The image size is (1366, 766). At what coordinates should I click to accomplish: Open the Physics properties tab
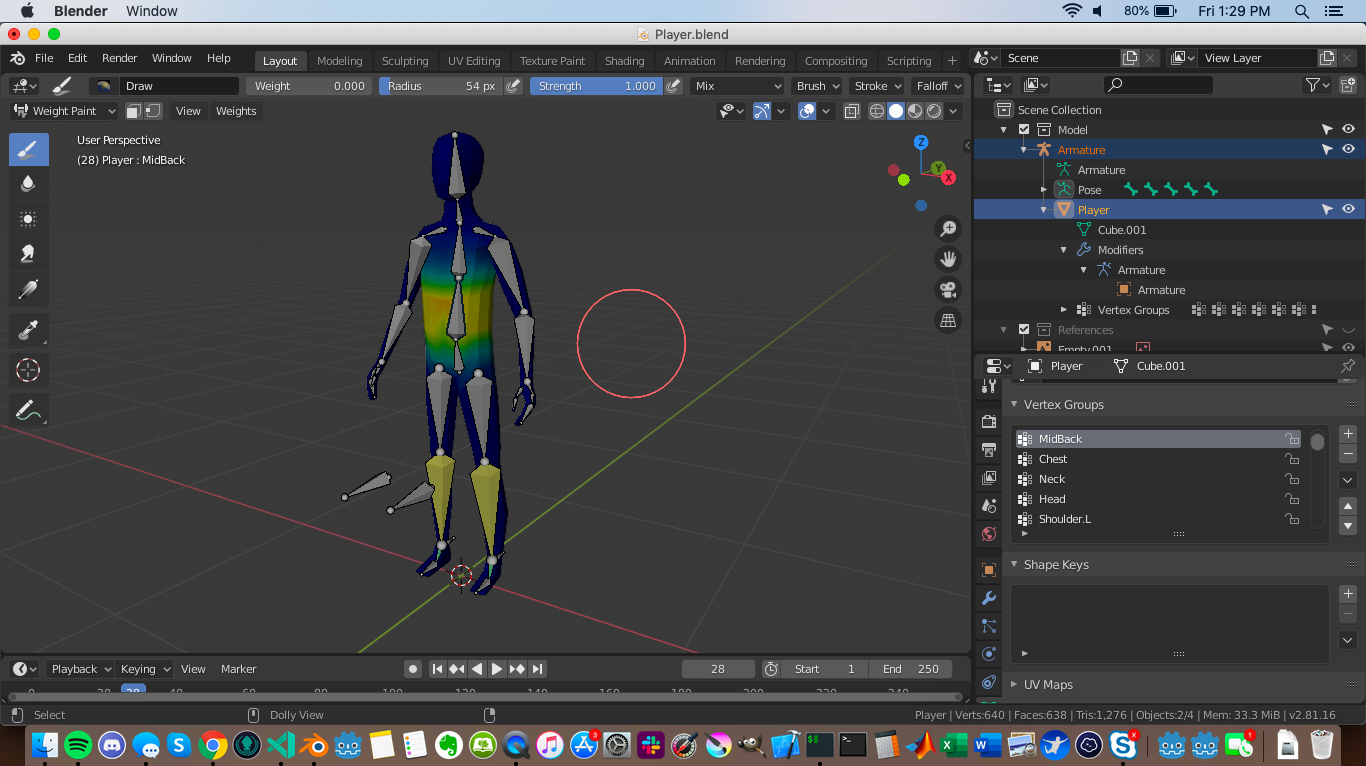click(x=989, y=654)
